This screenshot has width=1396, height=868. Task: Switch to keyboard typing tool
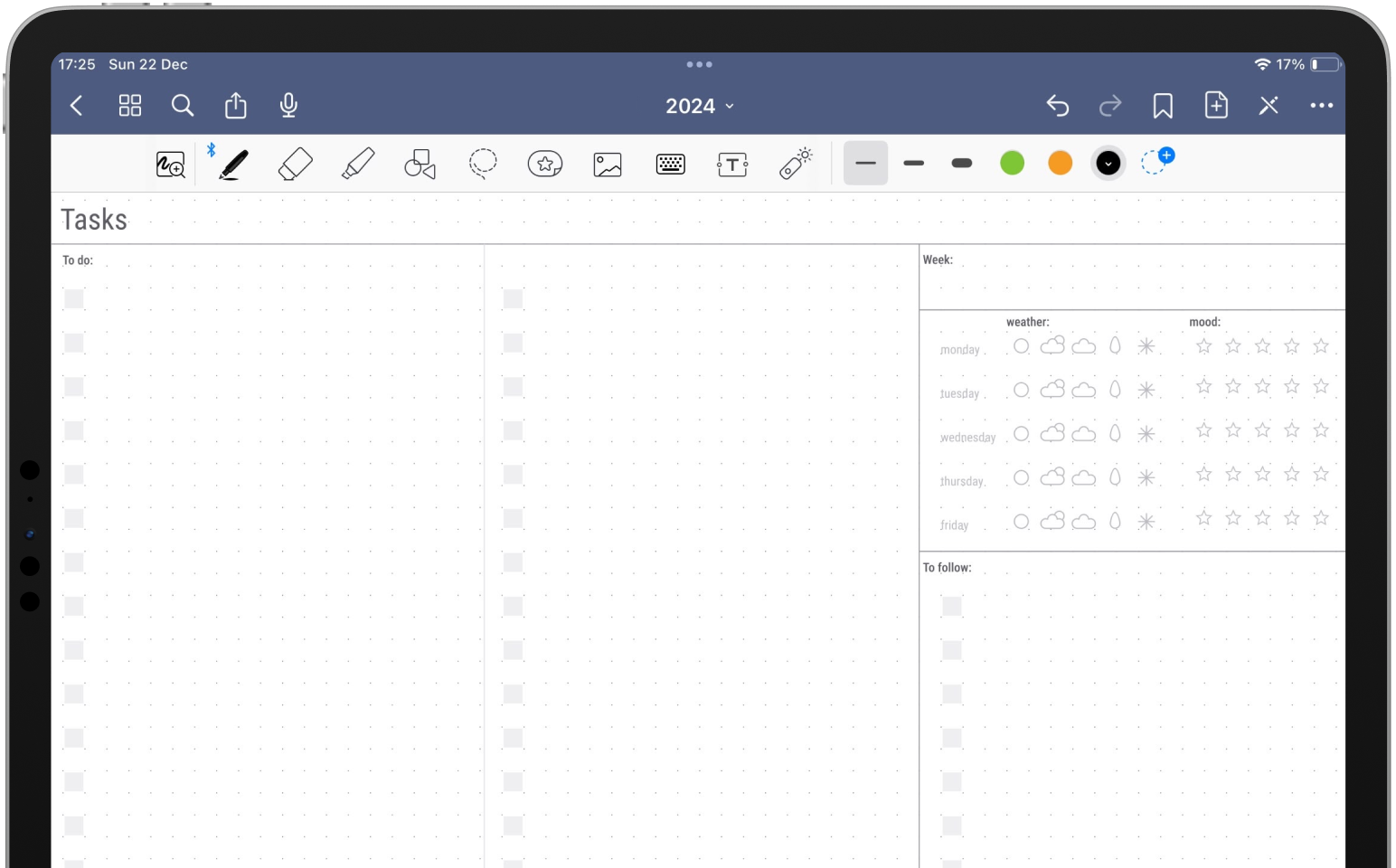pos(671,165)
